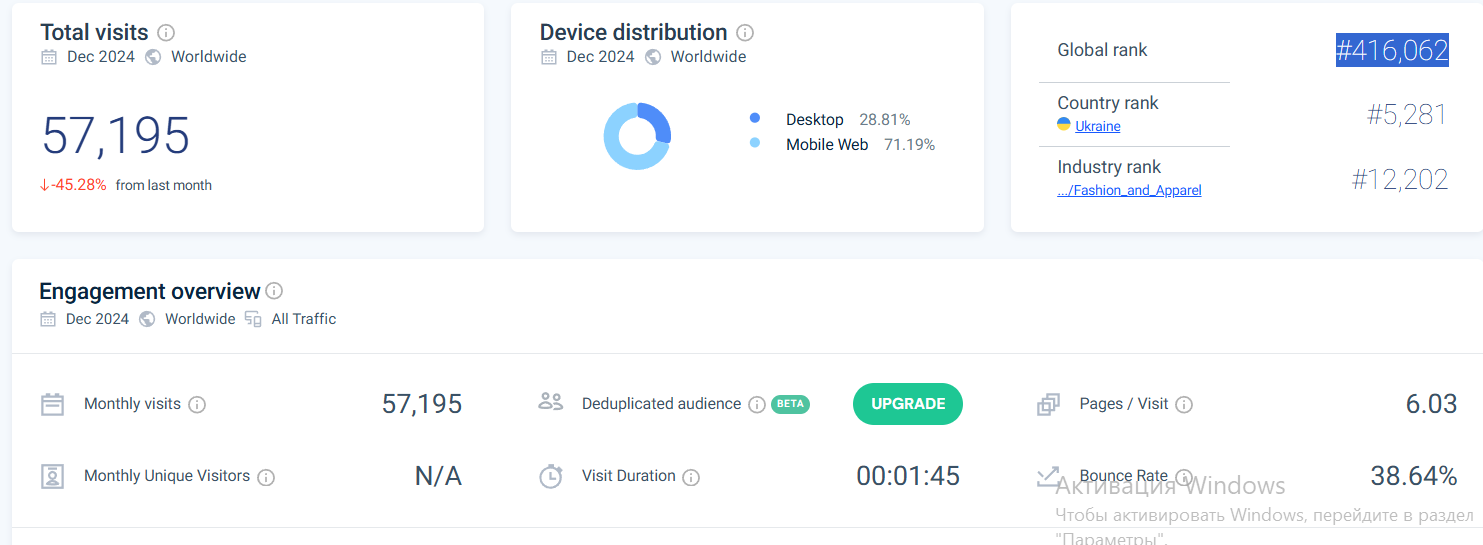Click the Mobile Web legend color dot
The image size is (1483, 545).
[755, 143]
